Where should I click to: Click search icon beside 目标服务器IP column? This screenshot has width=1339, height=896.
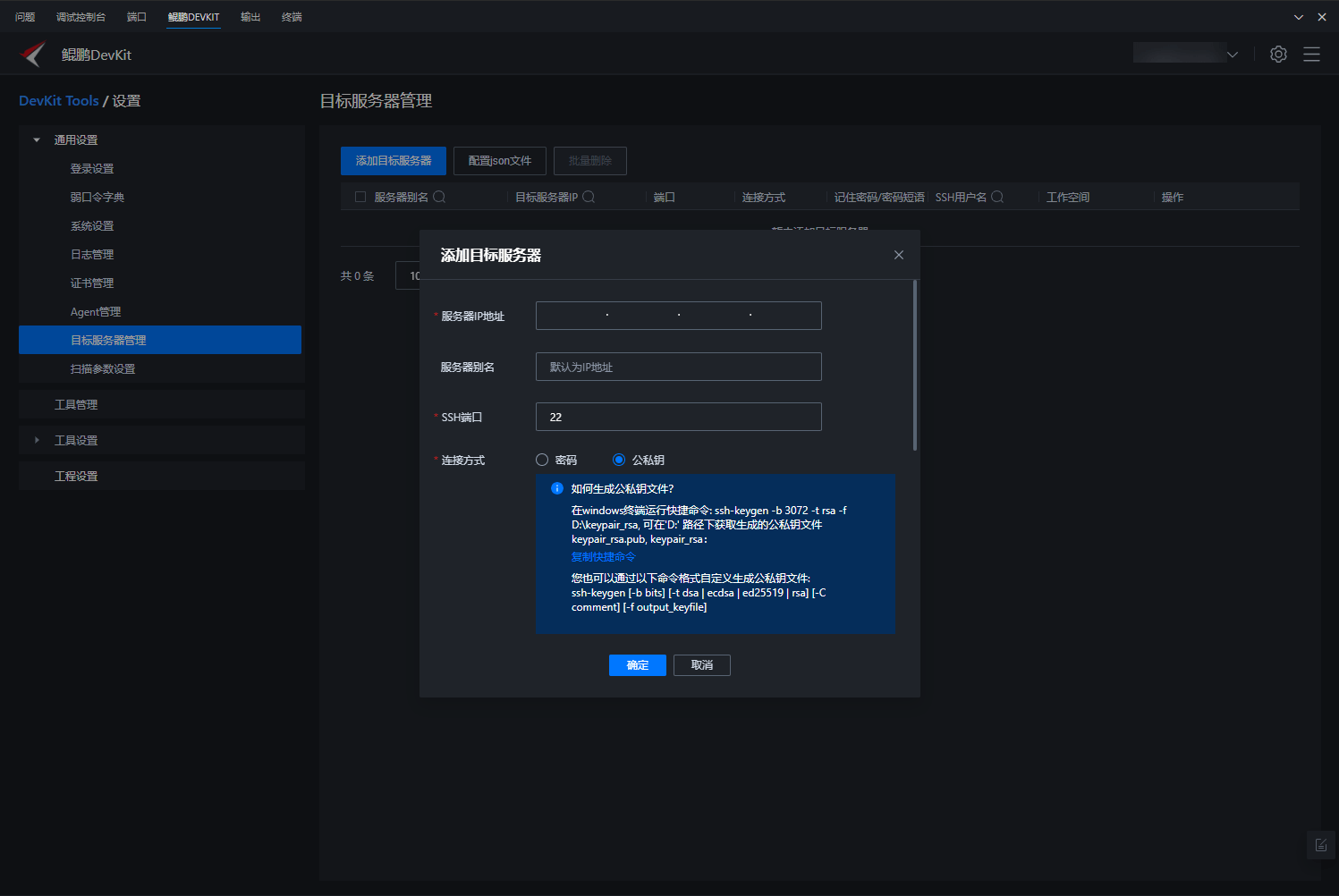tap(589, 197)
